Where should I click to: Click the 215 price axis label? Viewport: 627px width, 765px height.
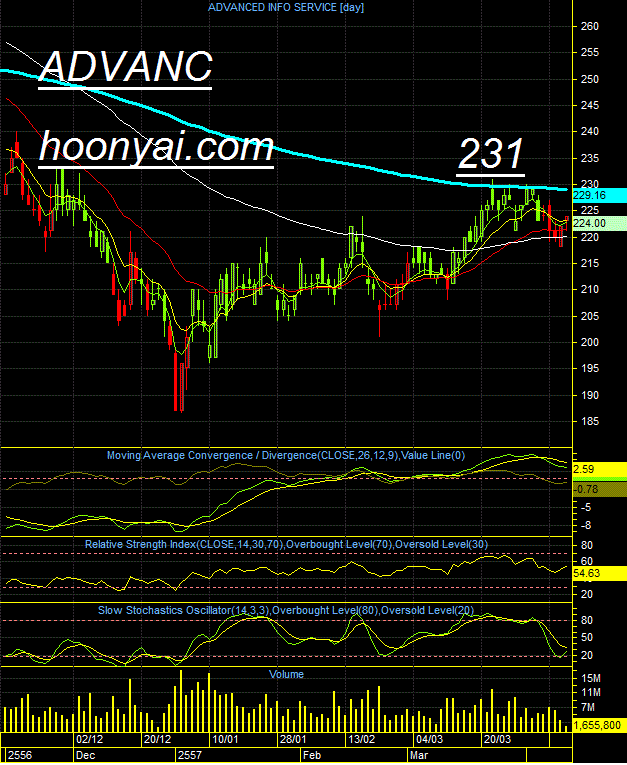click(x=590, y=263)
